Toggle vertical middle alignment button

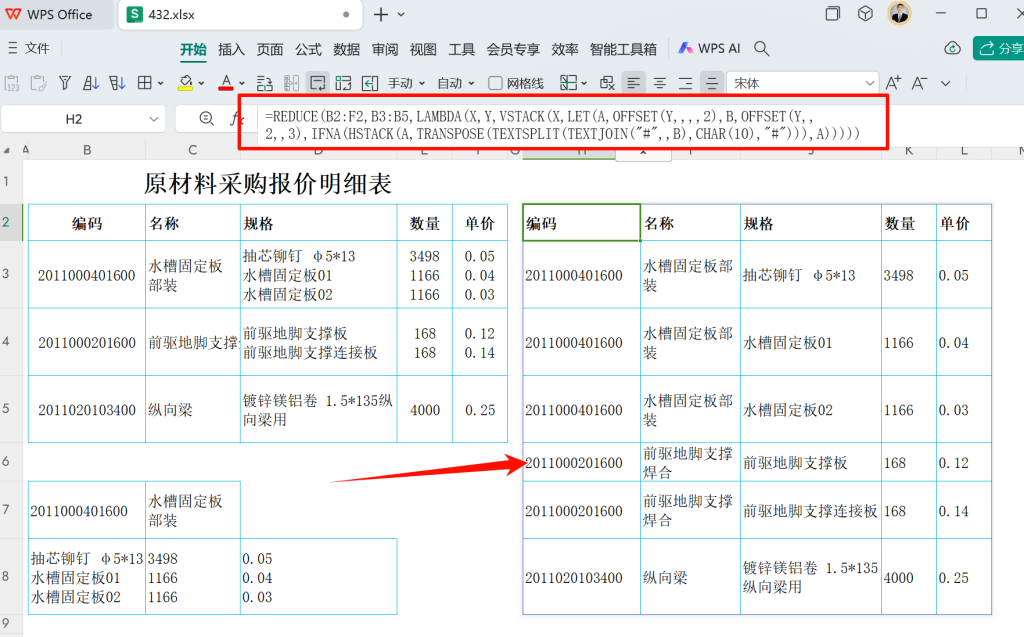click(712, 83)
